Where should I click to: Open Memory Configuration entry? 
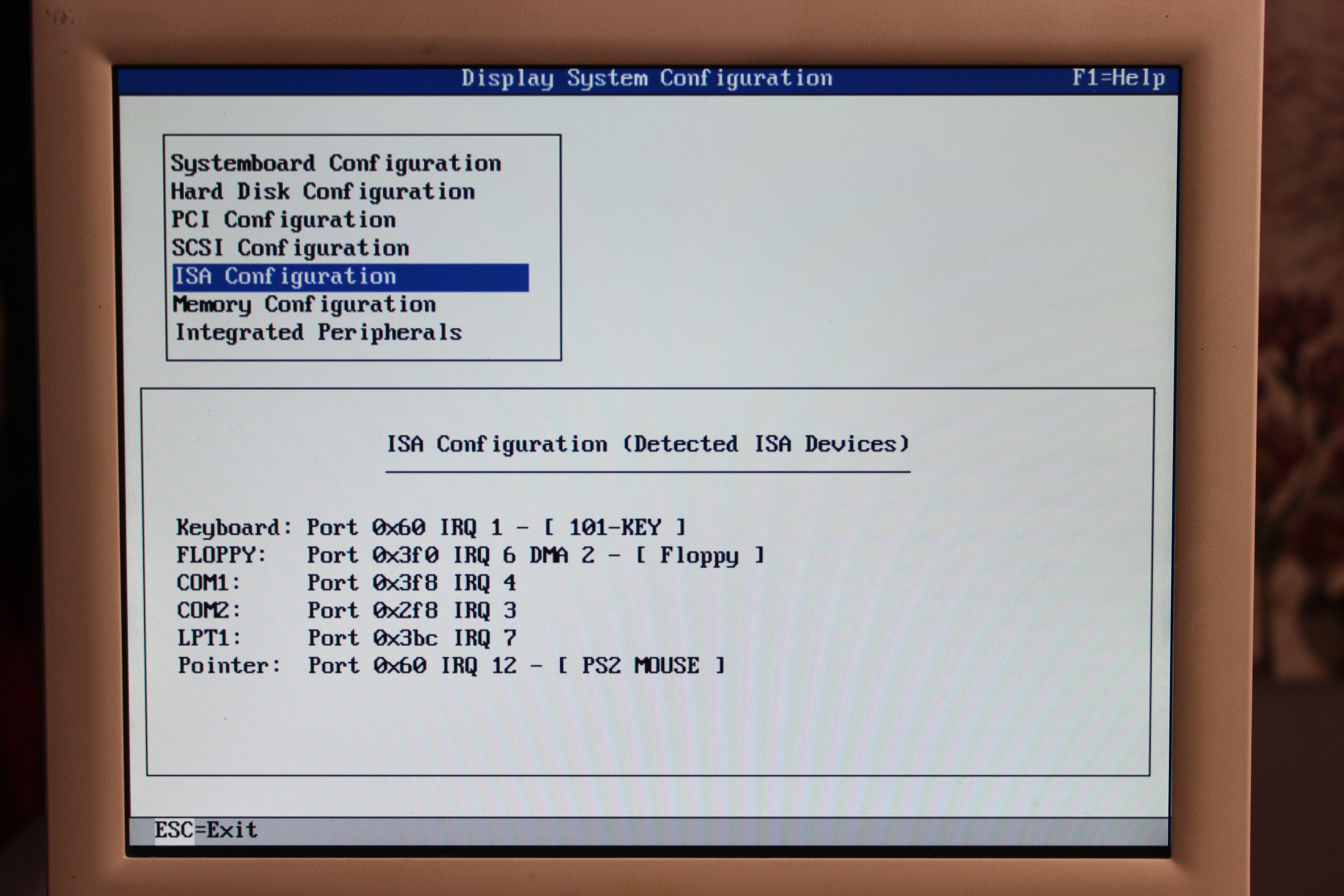(304, 305)
